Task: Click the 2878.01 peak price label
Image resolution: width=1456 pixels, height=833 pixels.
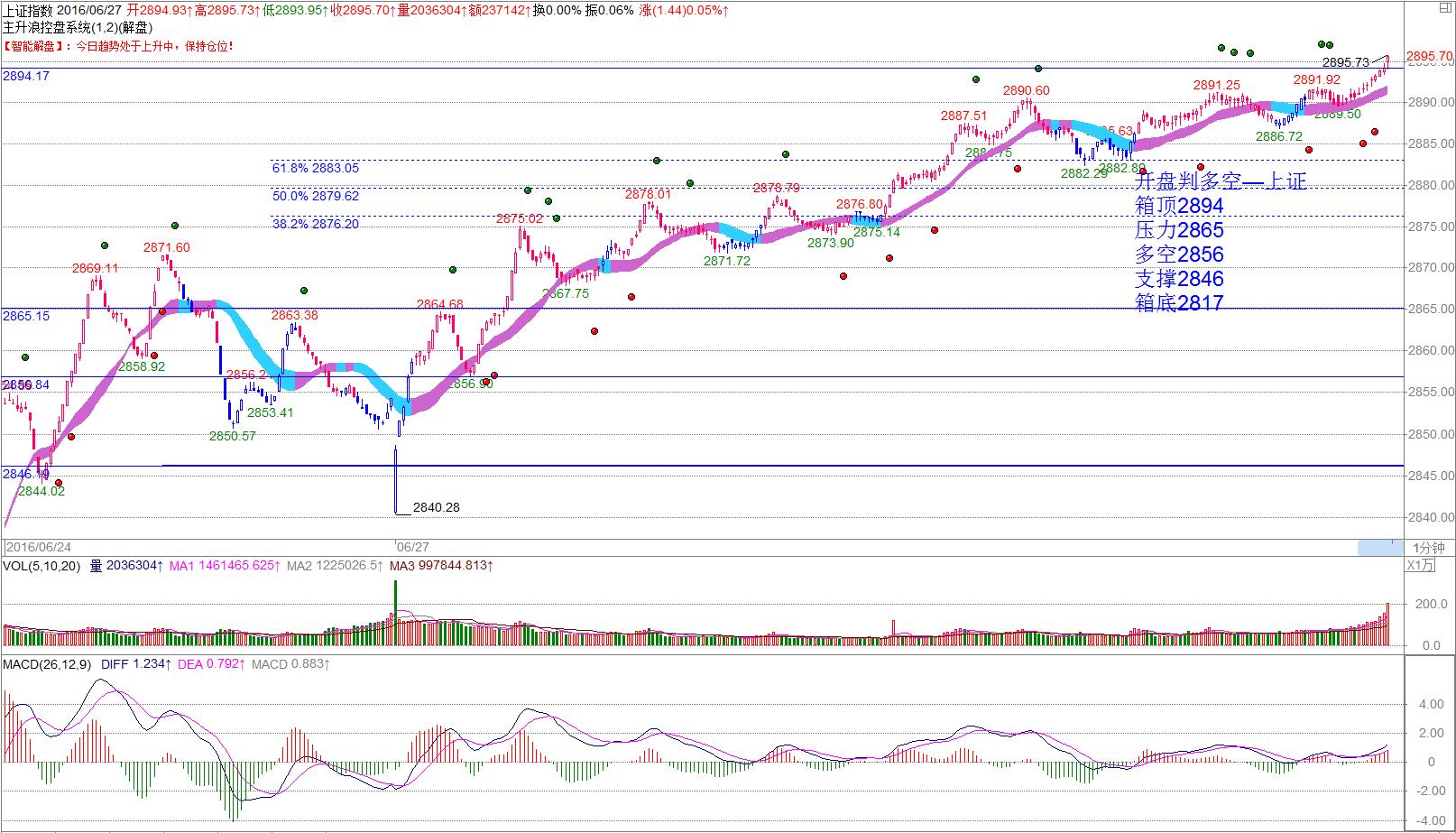Action: tap(649, 194)
